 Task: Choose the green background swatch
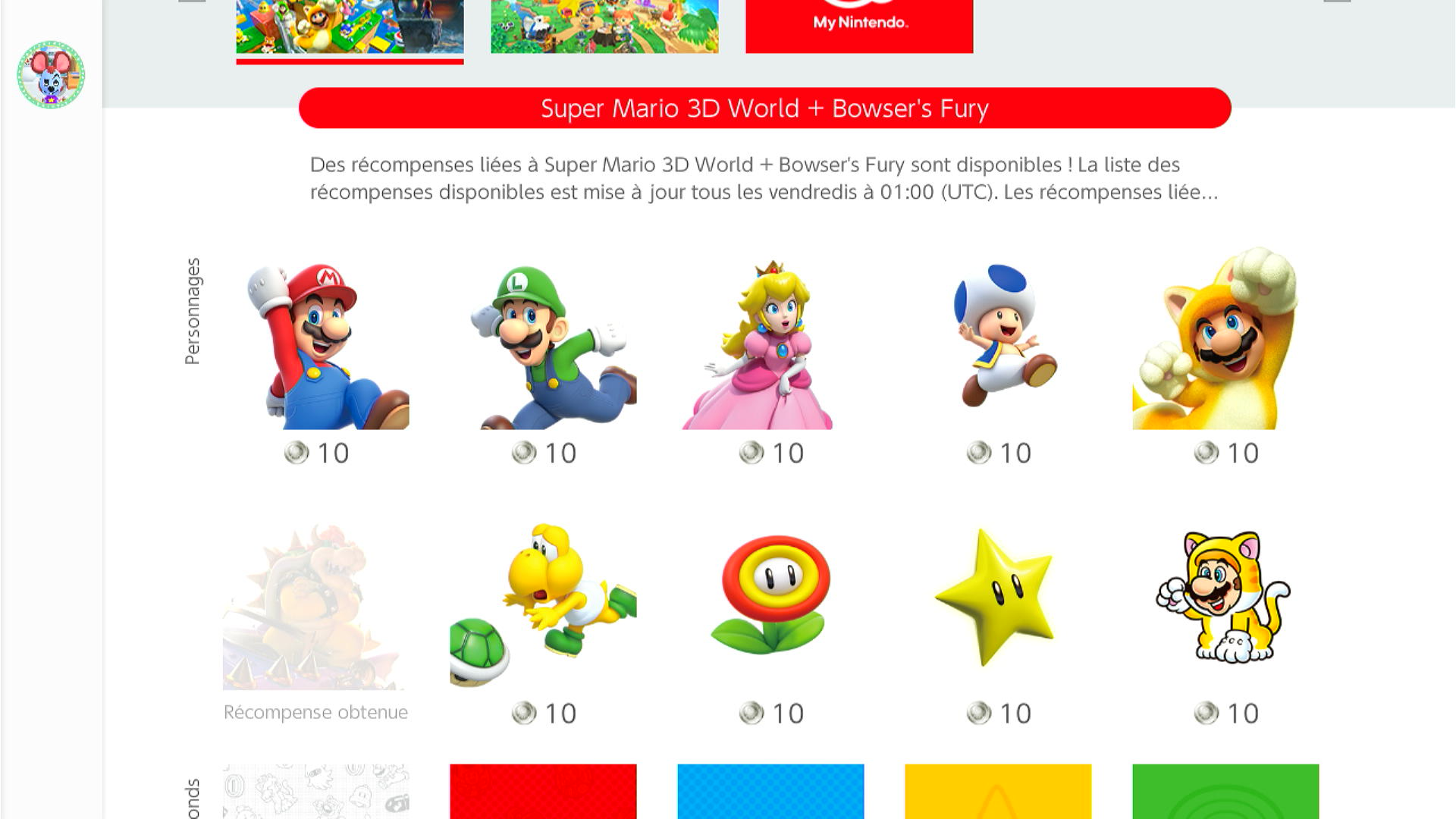pos(1226,792)
